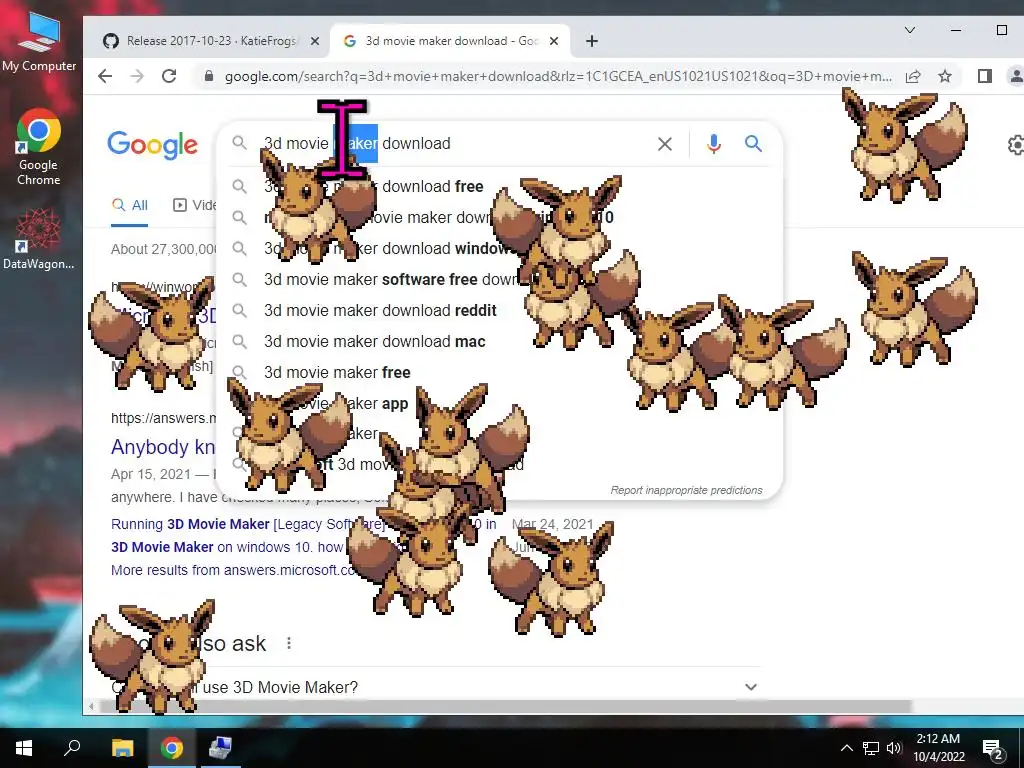Open Anybody kn... answers result link
The image size is (1024, 768).
pyautogui.click(x=163, y=447)
